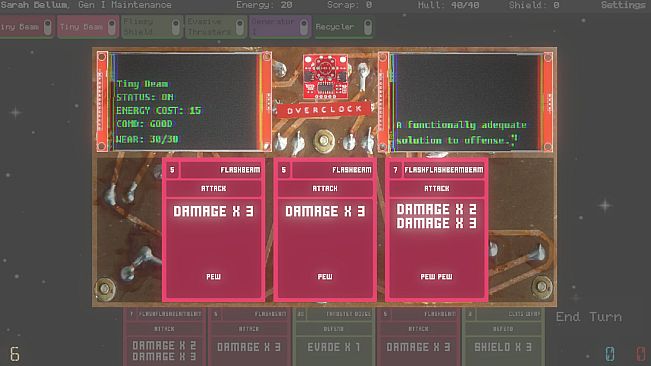651x366 pixels.
Task: Click the blue card pile icon
Action: [x=609, y=353]
